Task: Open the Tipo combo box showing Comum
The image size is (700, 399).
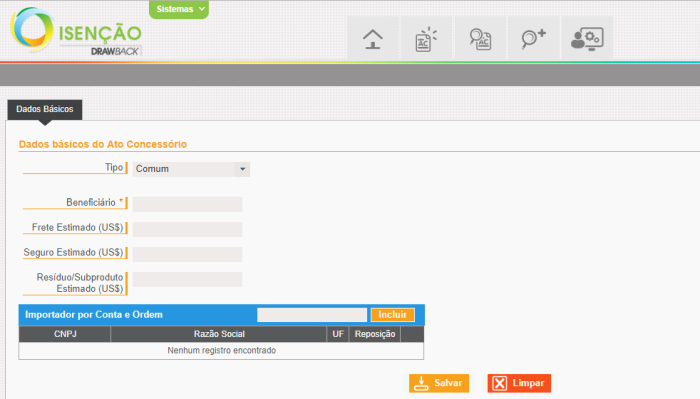Action: [x=191, y=169]
